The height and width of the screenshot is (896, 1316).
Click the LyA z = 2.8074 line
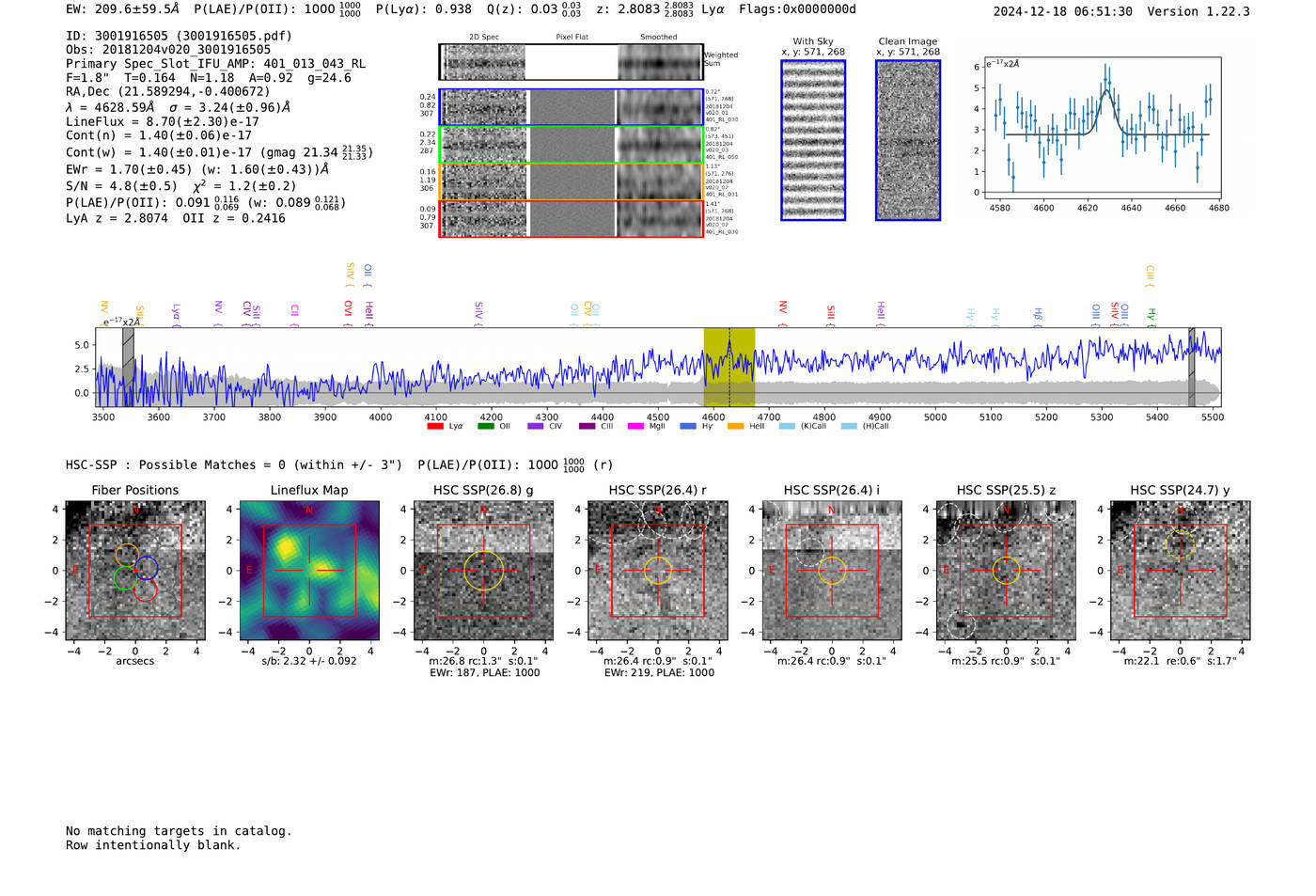(x=176, y=218)
